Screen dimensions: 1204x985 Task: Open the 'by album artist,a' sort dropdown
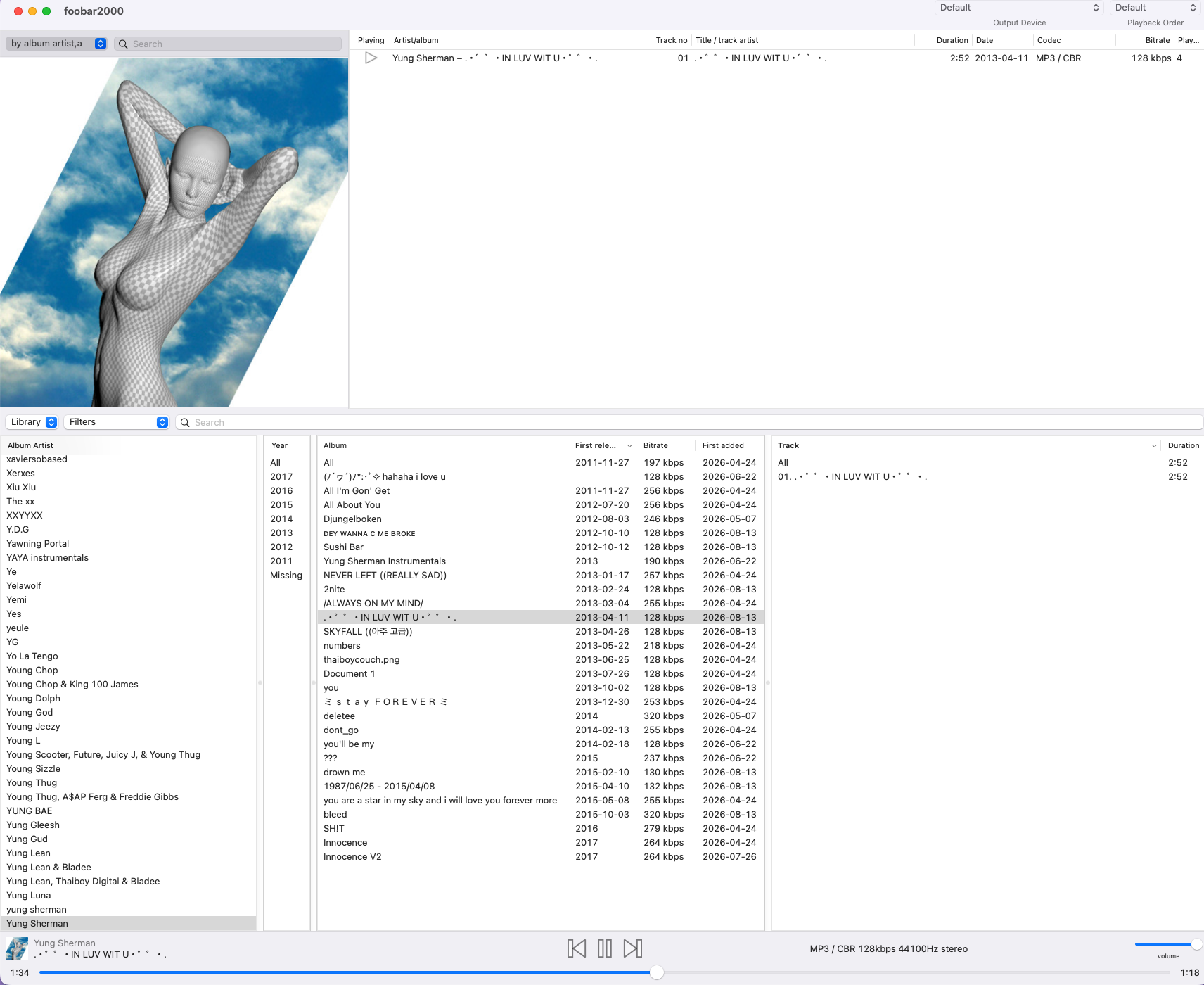point(57,44)
